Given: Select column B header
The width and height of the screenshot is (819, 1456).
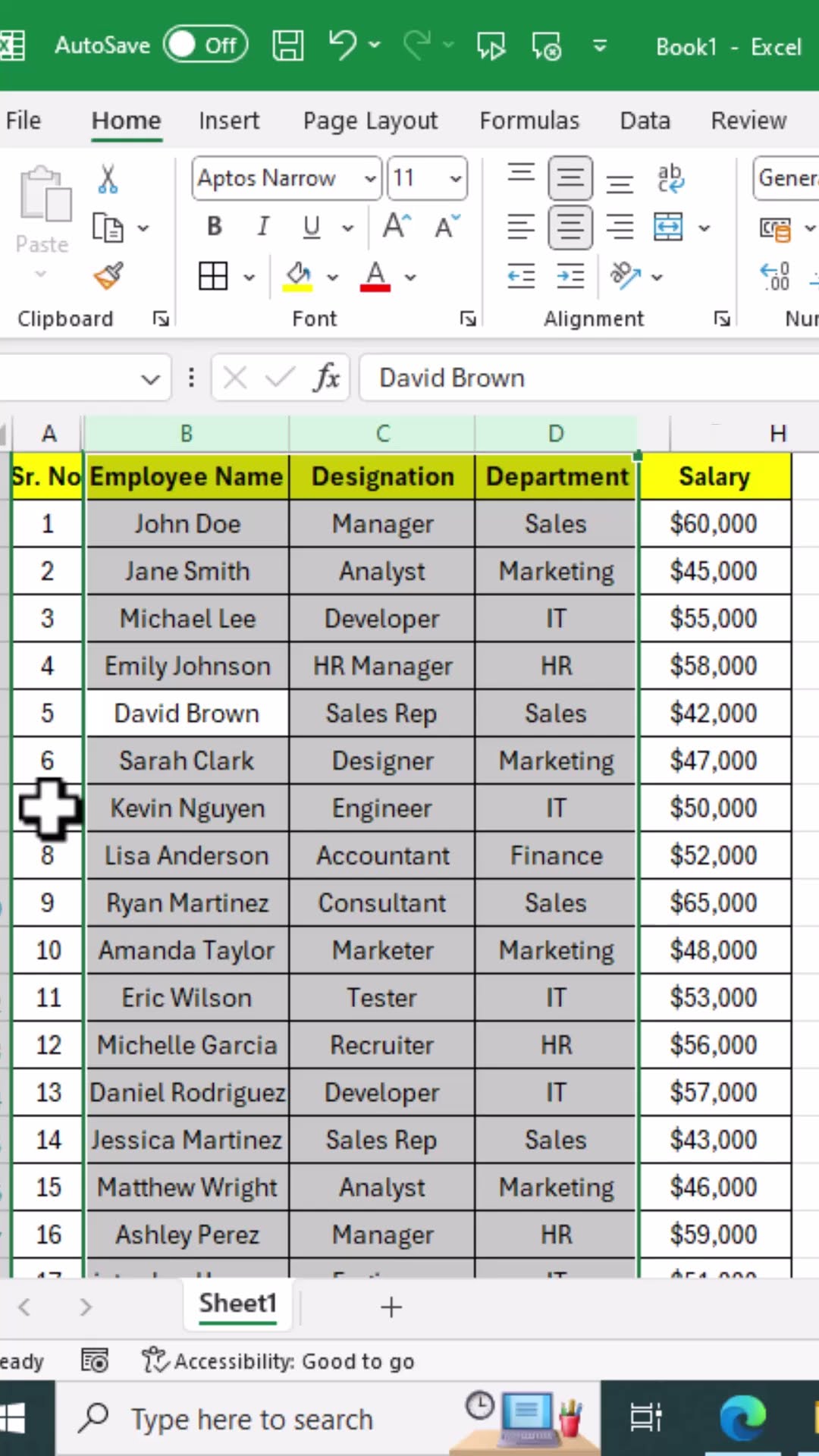Looking at the screenshot, I should click(186, 434).
